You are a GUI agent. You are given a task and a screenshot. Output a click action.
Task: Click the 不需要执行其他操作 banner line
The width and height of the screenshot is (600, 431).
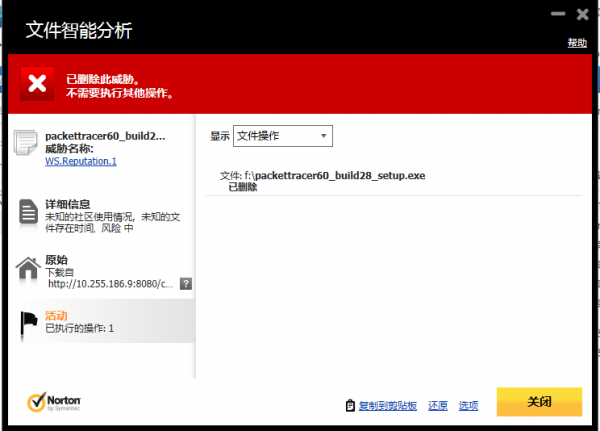tap(120, 93)
